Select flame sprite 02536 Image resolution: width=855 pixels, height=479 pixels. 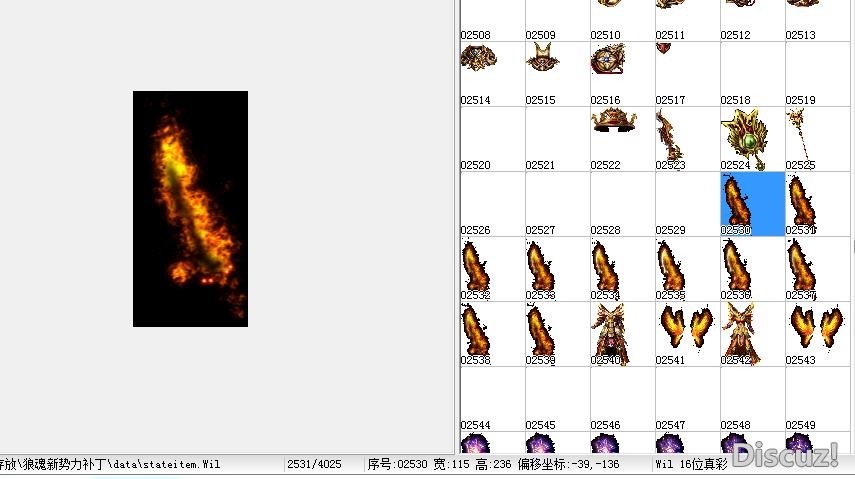click(x=752, y=269)
